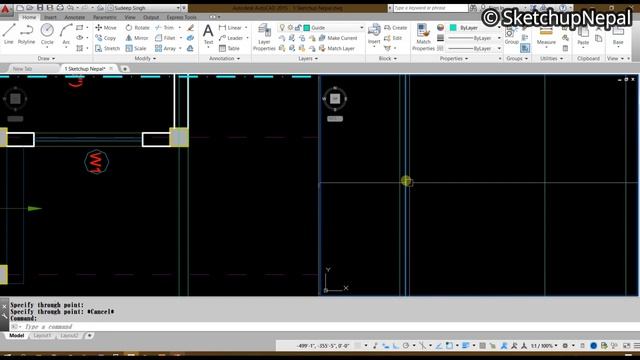This screenshot has width=640, height=360.
Task: Switch to the Annotate ribbon tab
Action: pos(75,17)
